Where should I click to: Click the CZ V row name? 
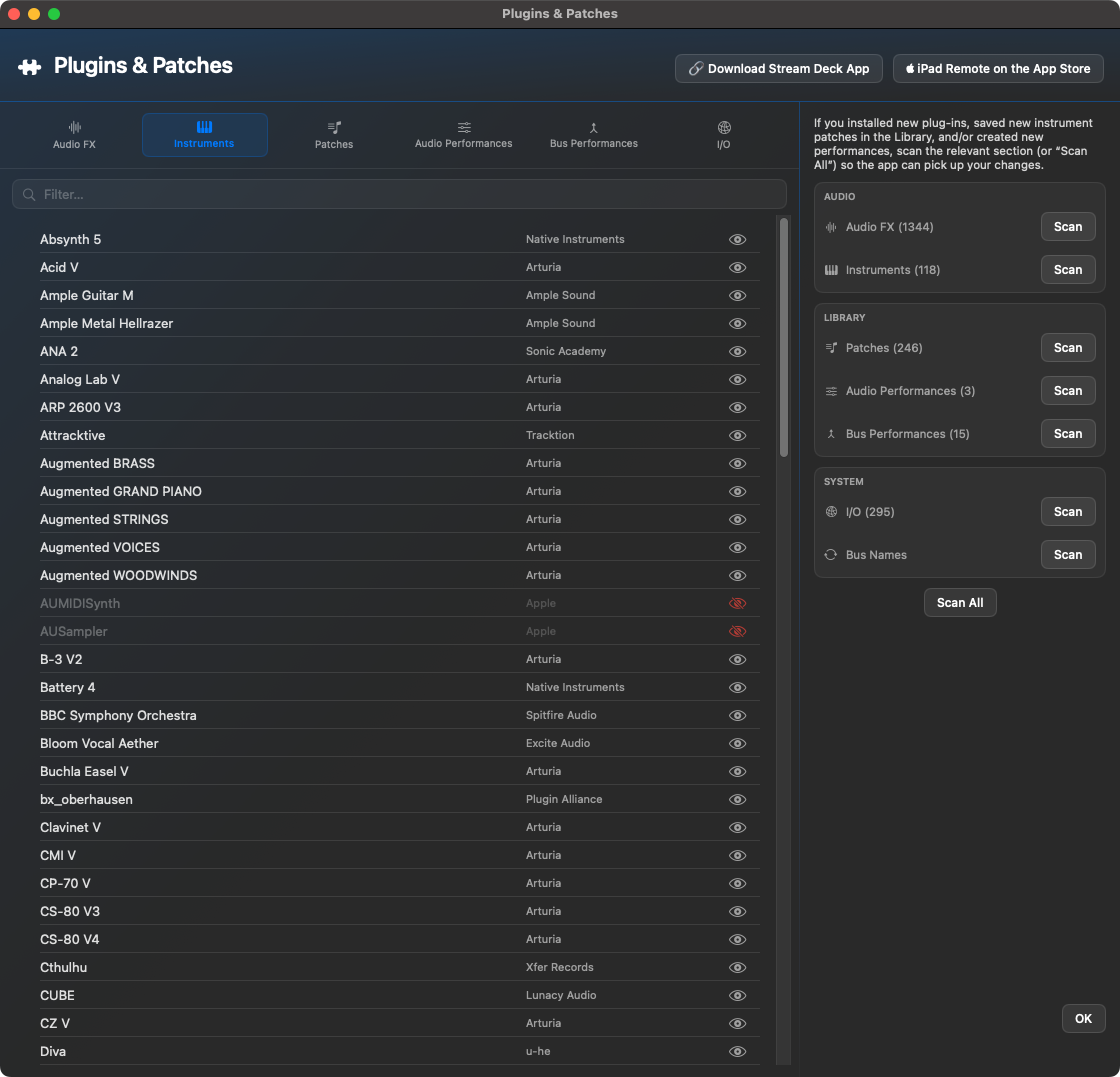[x=55, y=1023]
